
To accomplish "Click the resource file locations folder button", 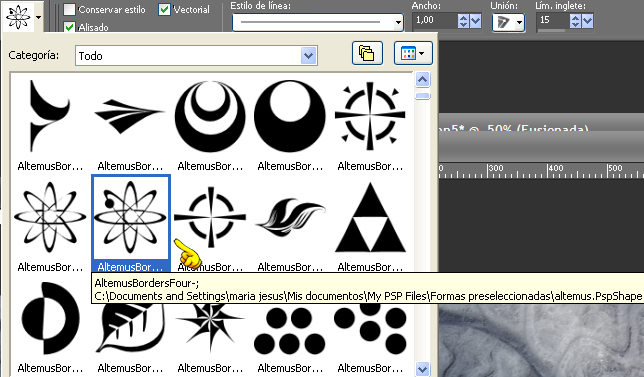I will (x=367, y=53).
